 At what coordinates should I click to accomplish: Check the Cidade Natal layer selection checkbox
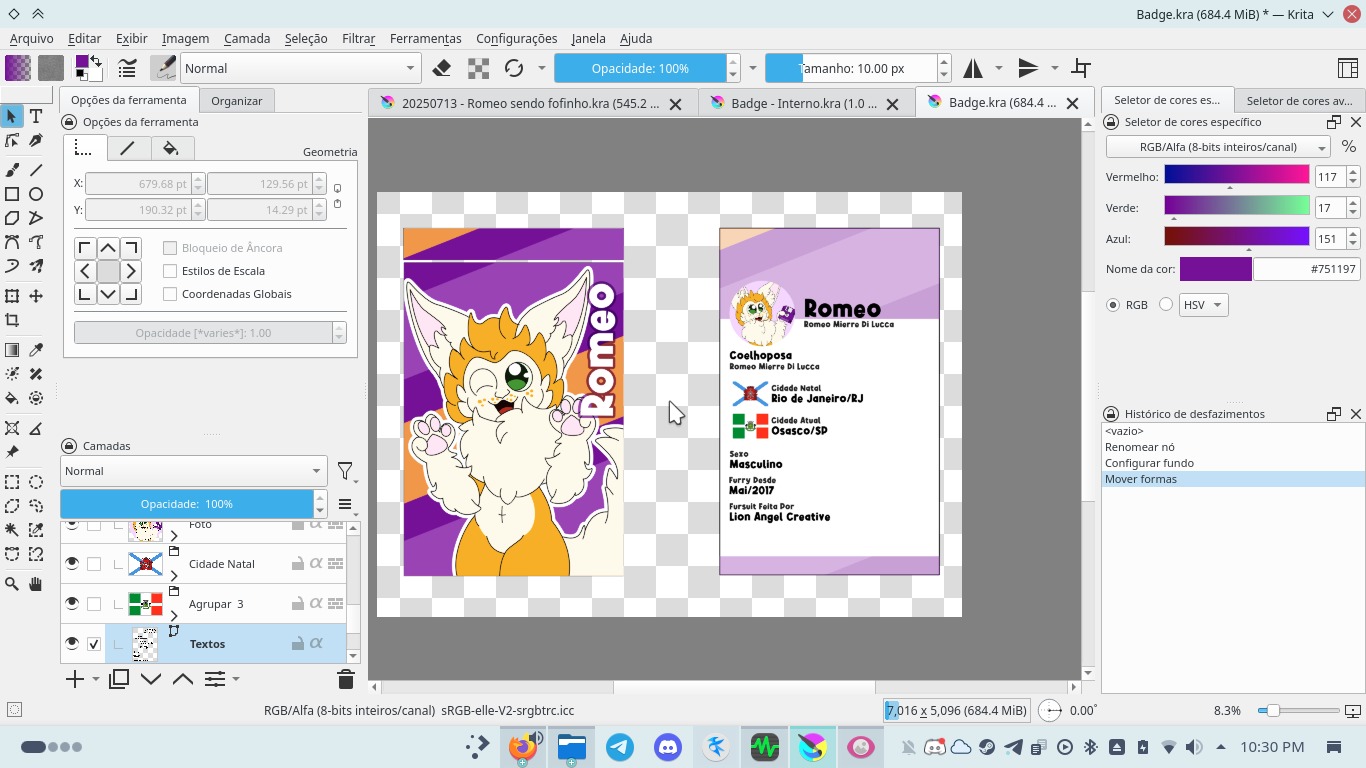click(94, 564)
